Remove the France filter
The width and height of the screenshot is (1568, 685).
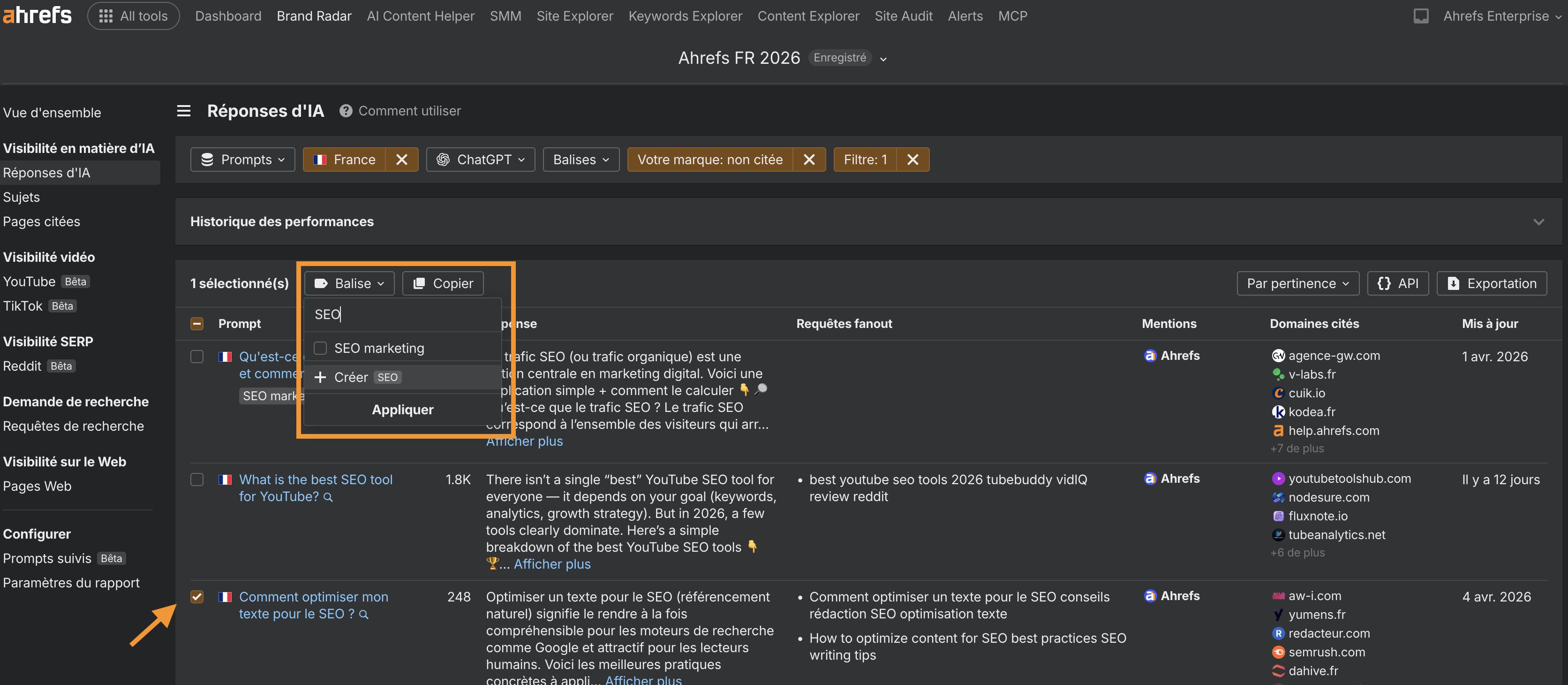[x=402, y=160]
